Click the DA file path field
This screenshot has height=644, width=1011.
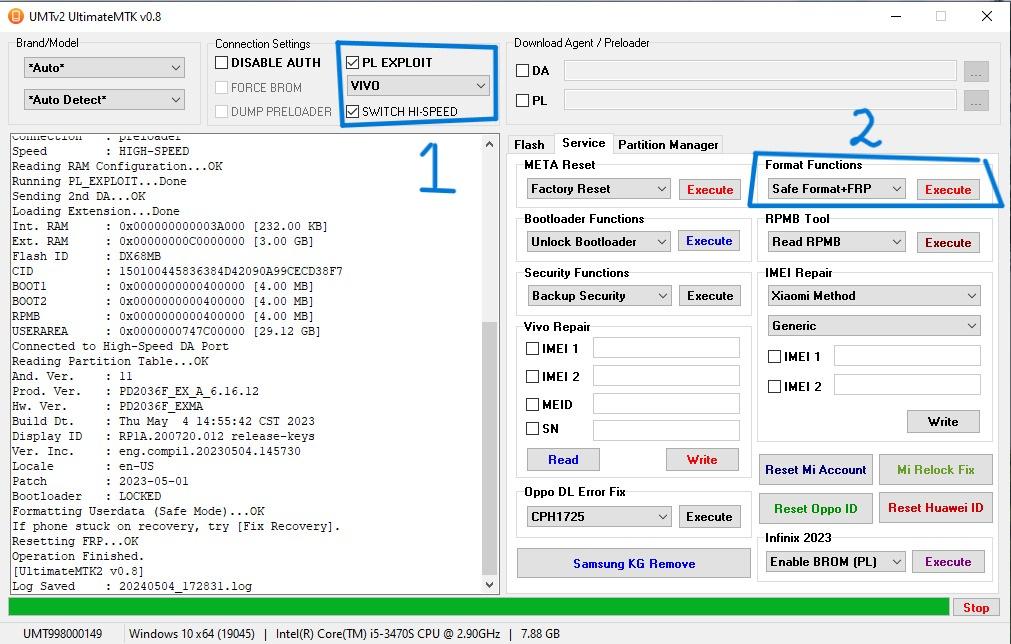760,71
